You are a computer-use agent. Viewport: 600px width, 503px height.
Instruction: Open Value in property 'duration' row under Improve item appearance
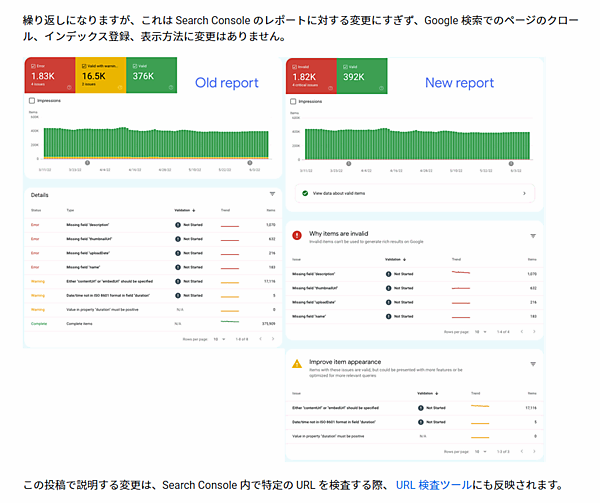click(414, 436)
